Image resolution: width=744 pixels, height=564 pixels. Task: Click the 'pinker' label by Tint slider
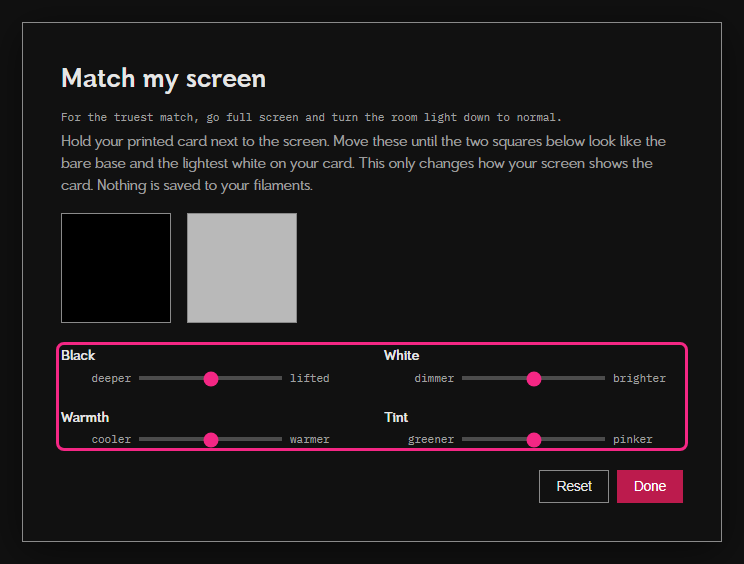632,440
